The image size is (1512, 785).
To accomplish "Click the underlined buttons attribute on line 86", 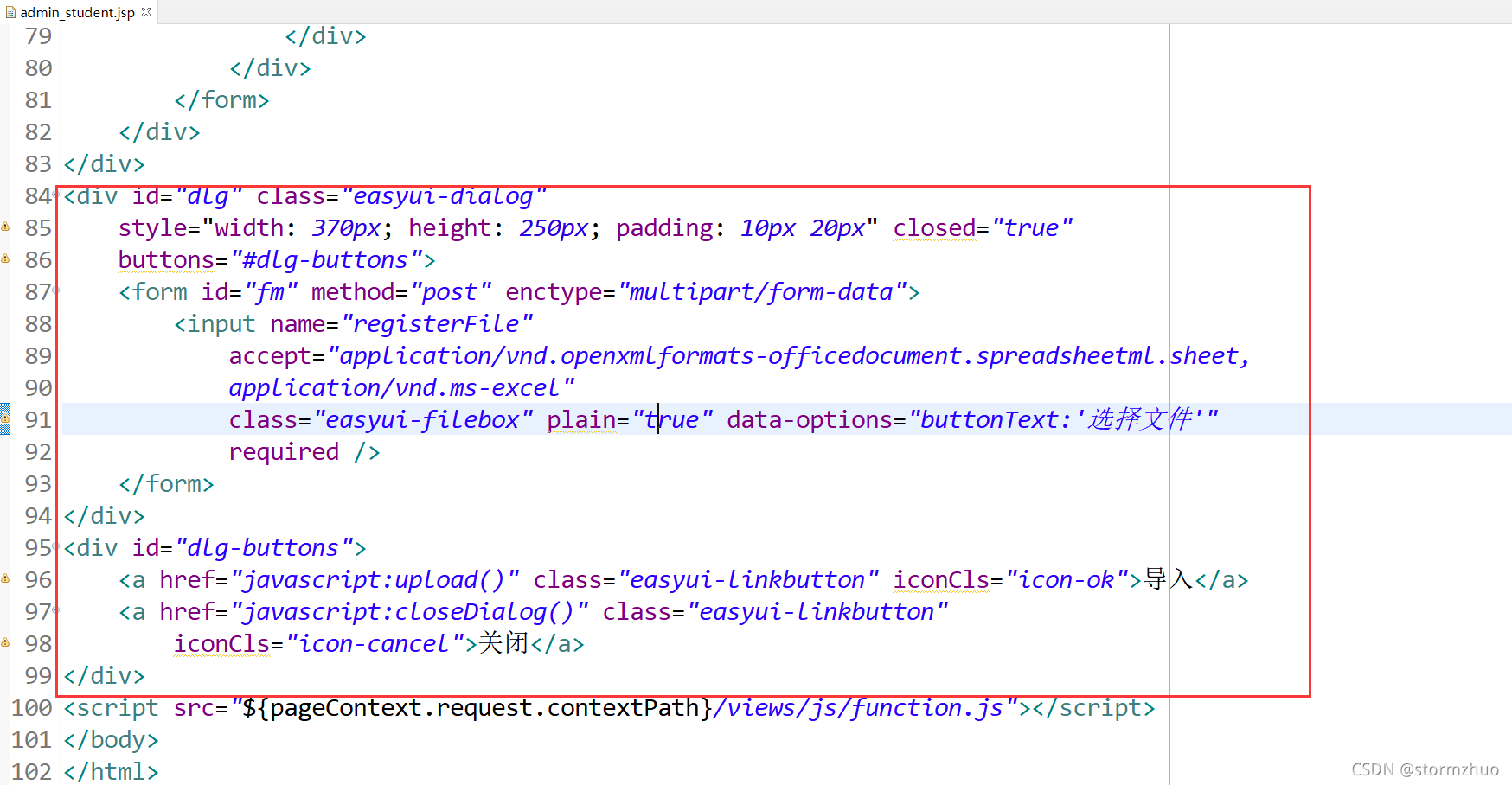I will coord(166,260).
